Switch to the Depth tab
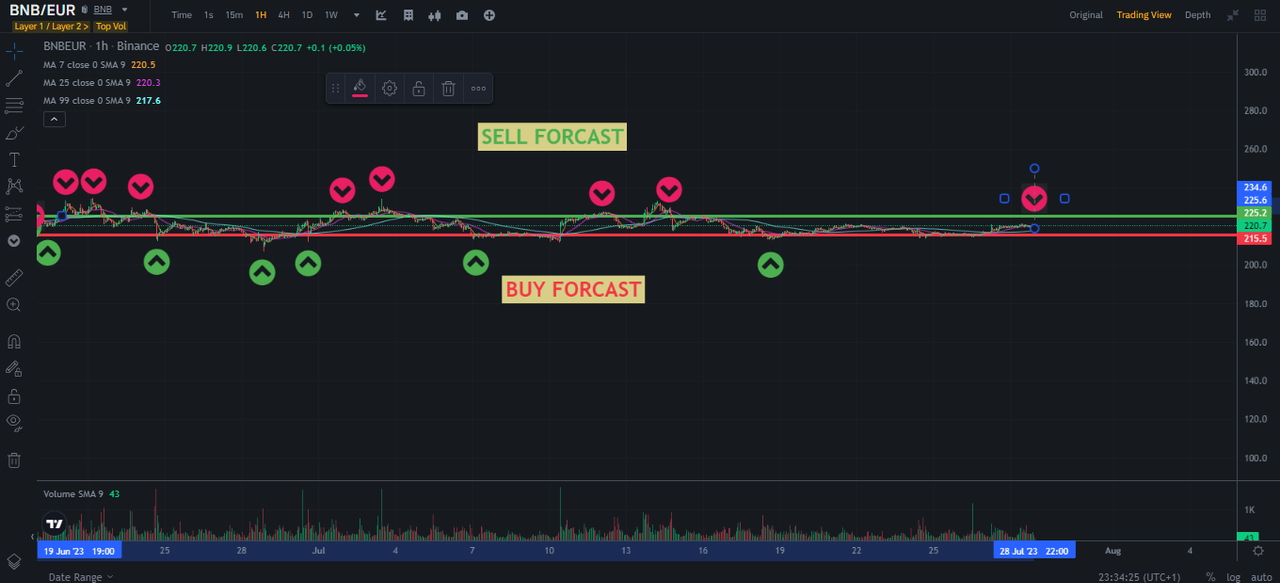 click(1197, 15)
